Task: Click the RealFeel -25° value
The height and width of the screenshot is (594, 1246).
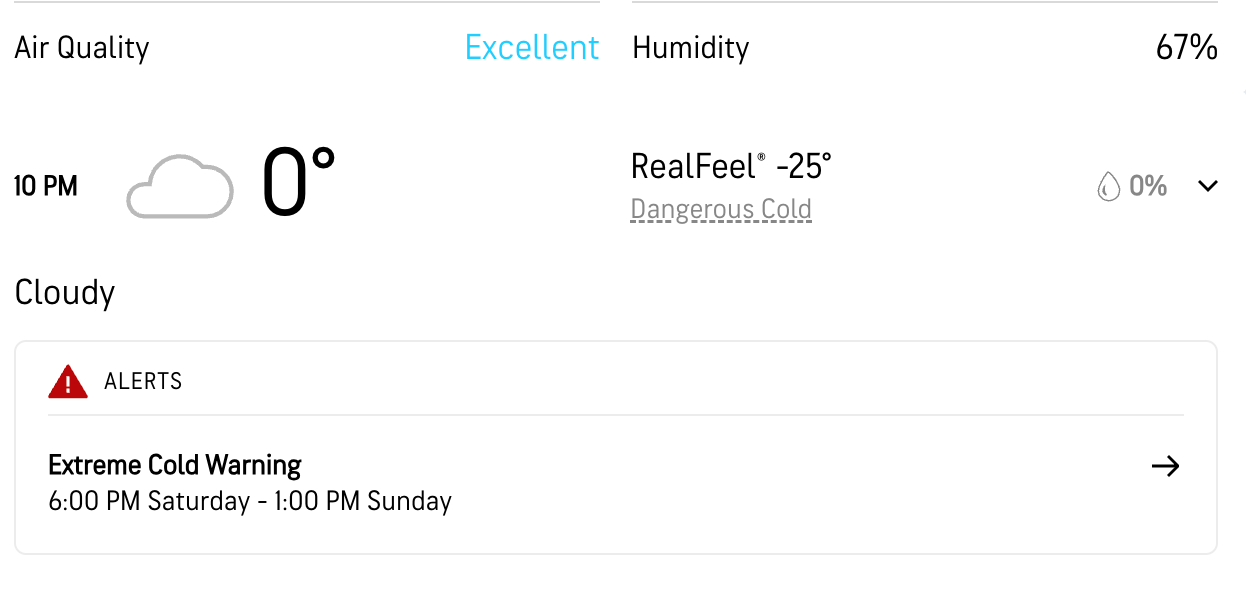Action: point(803,166)
